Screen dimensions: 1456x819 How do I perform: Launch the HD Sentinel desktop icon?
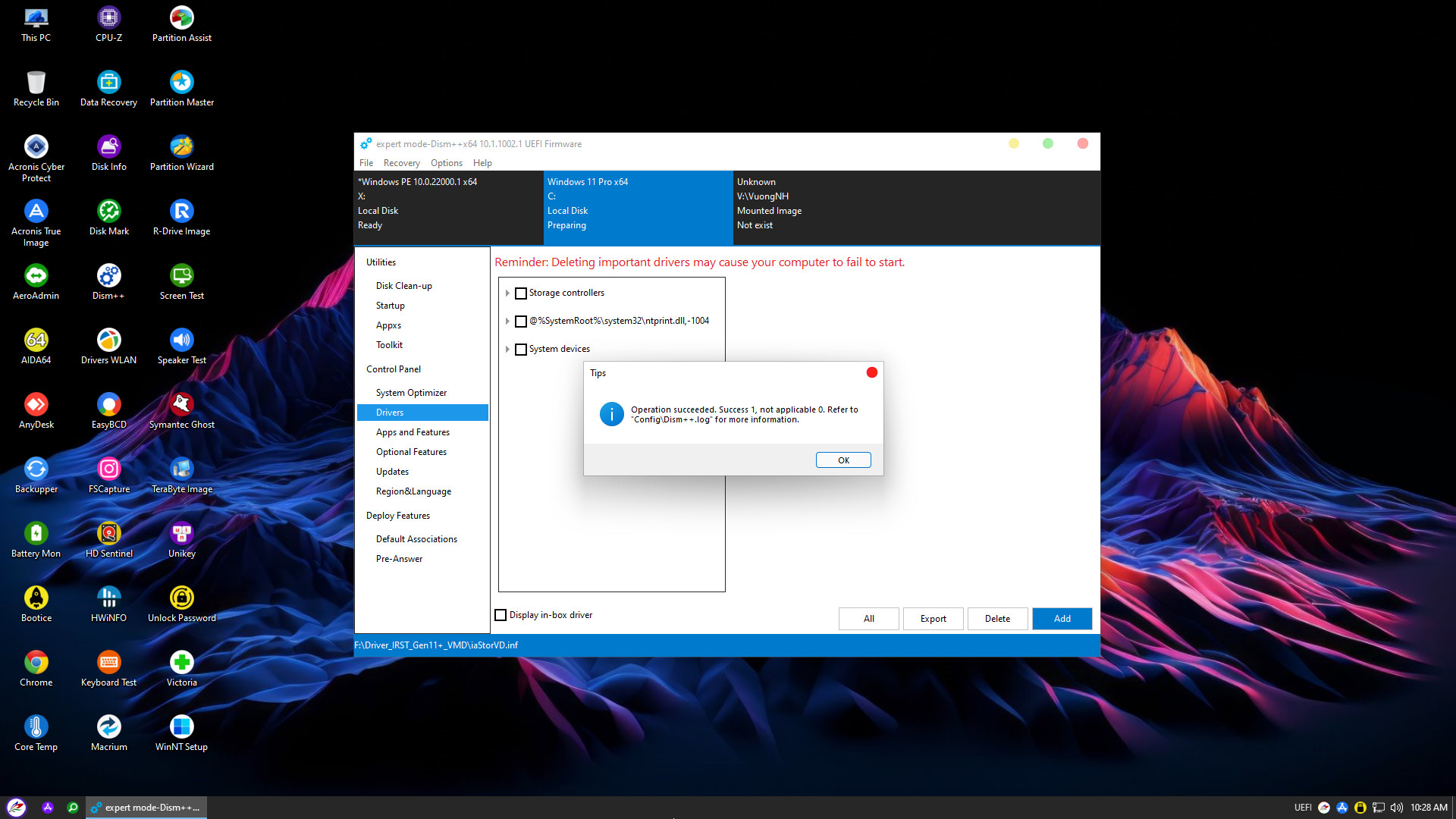[108, 535]
